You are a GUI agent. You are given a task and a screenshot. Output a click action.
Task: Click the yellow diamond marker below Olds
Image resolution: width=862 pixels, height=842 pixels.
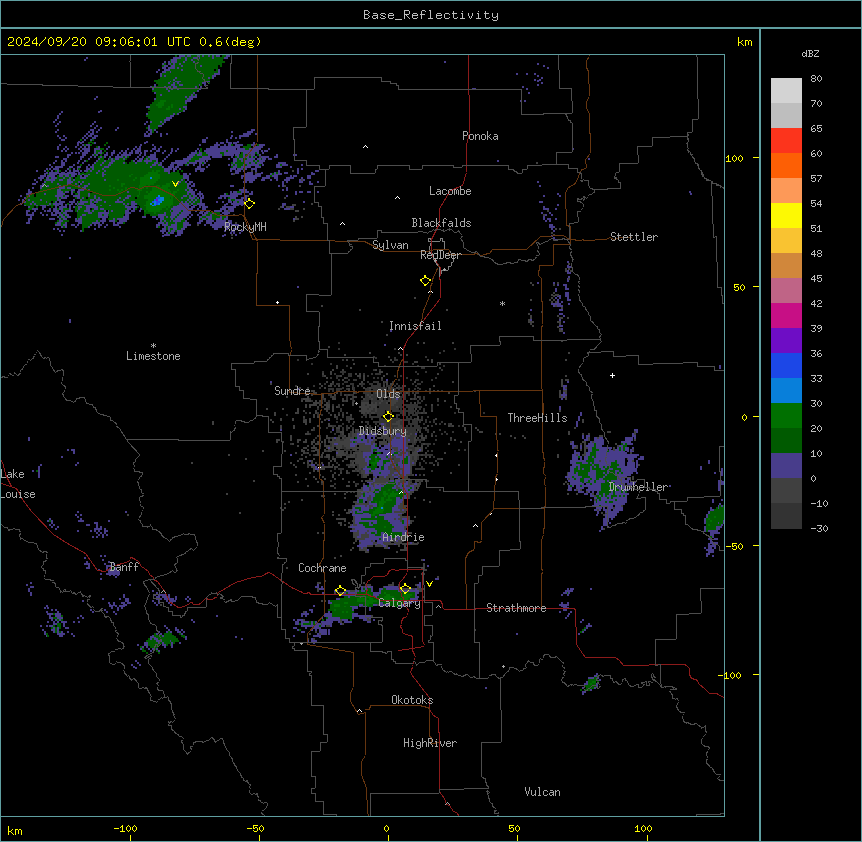point(388,416)
